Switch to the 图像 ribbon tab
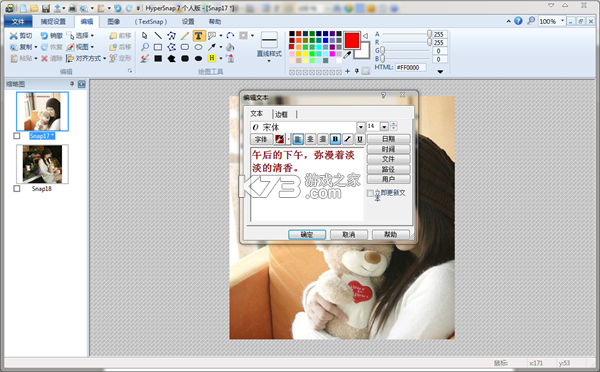Viewport: 600px width, 372px height. pos(113,22)
